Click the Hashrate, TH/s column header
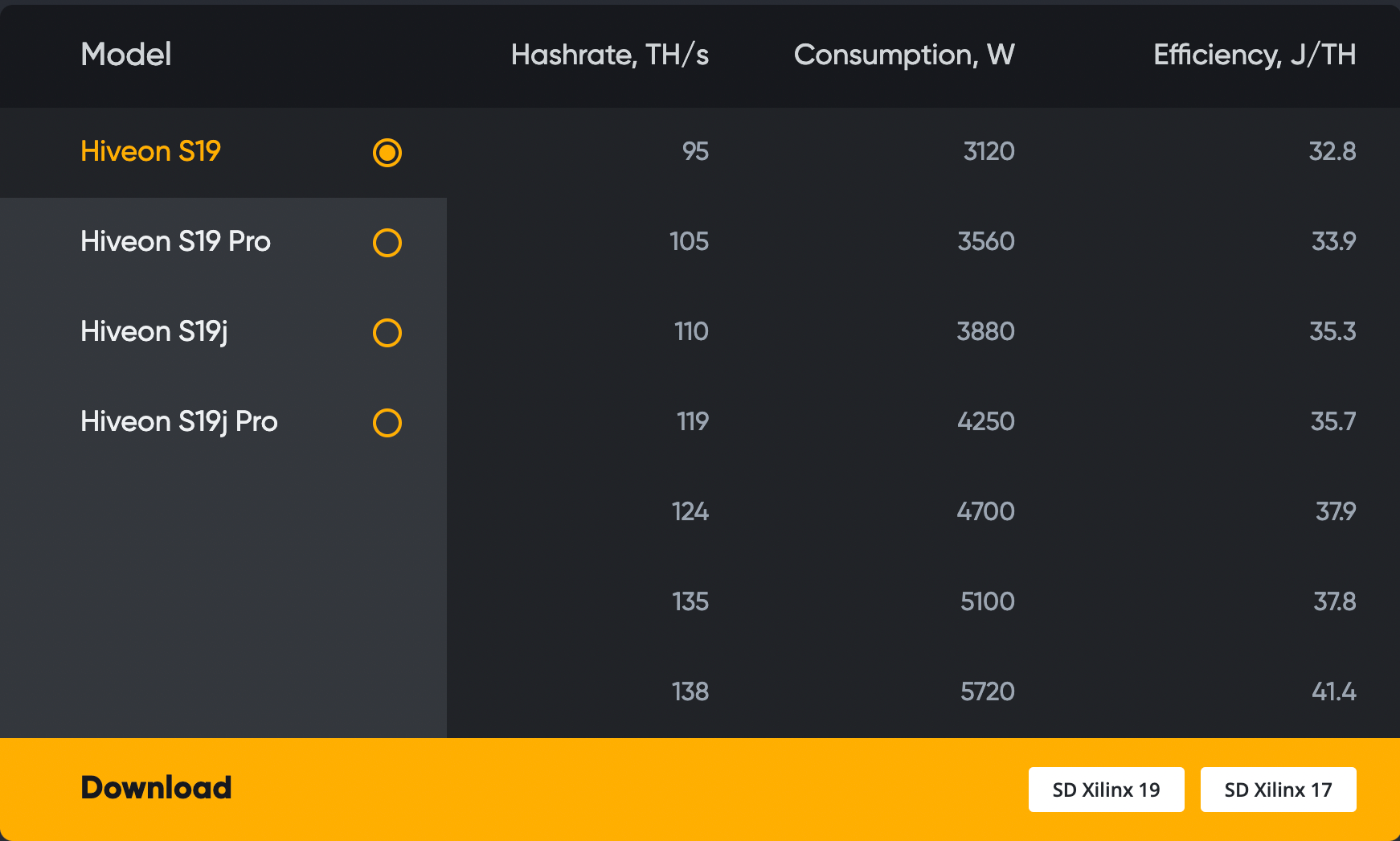 [610, 55]
